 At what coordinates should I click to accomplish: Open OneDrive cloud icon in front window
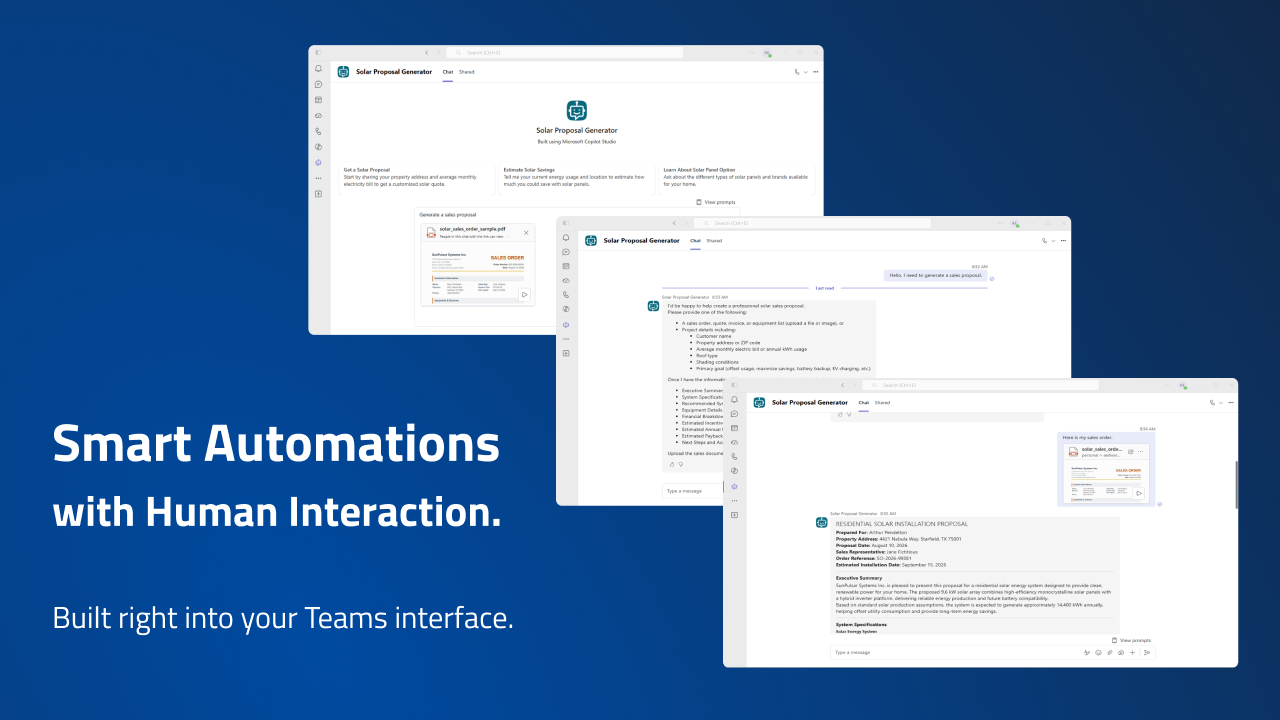tap(734, 442)
